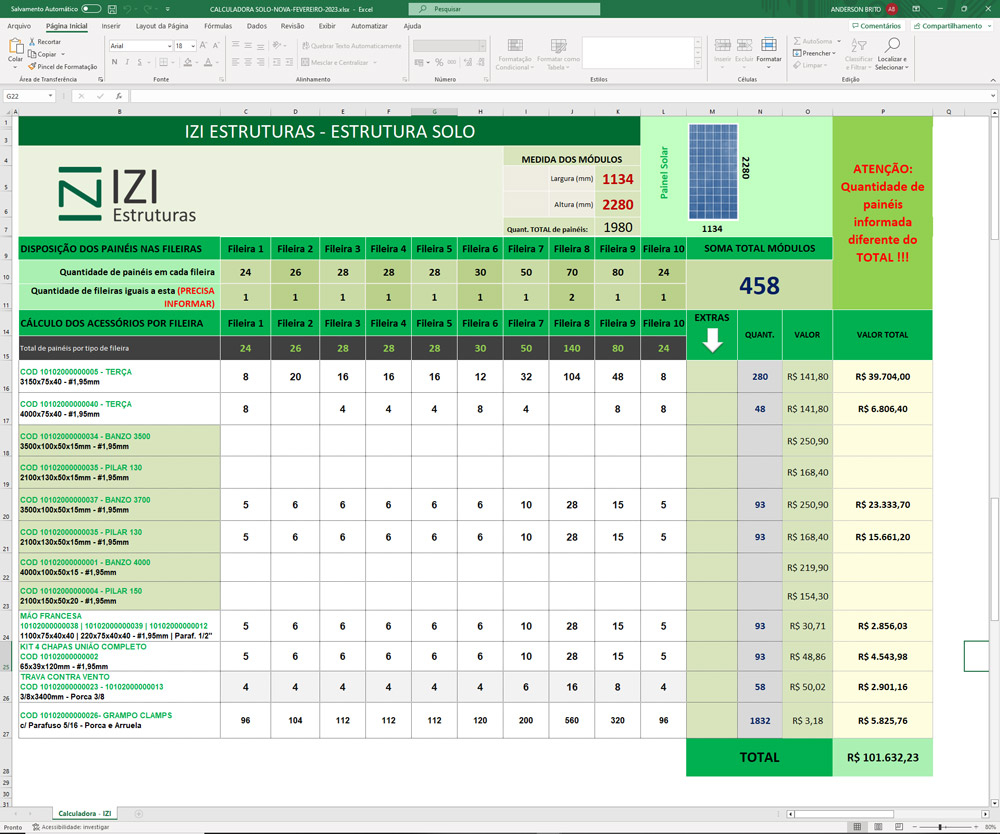Click the increase decimal icon
The image size is (1000, 834).
(x=467, y=62)
